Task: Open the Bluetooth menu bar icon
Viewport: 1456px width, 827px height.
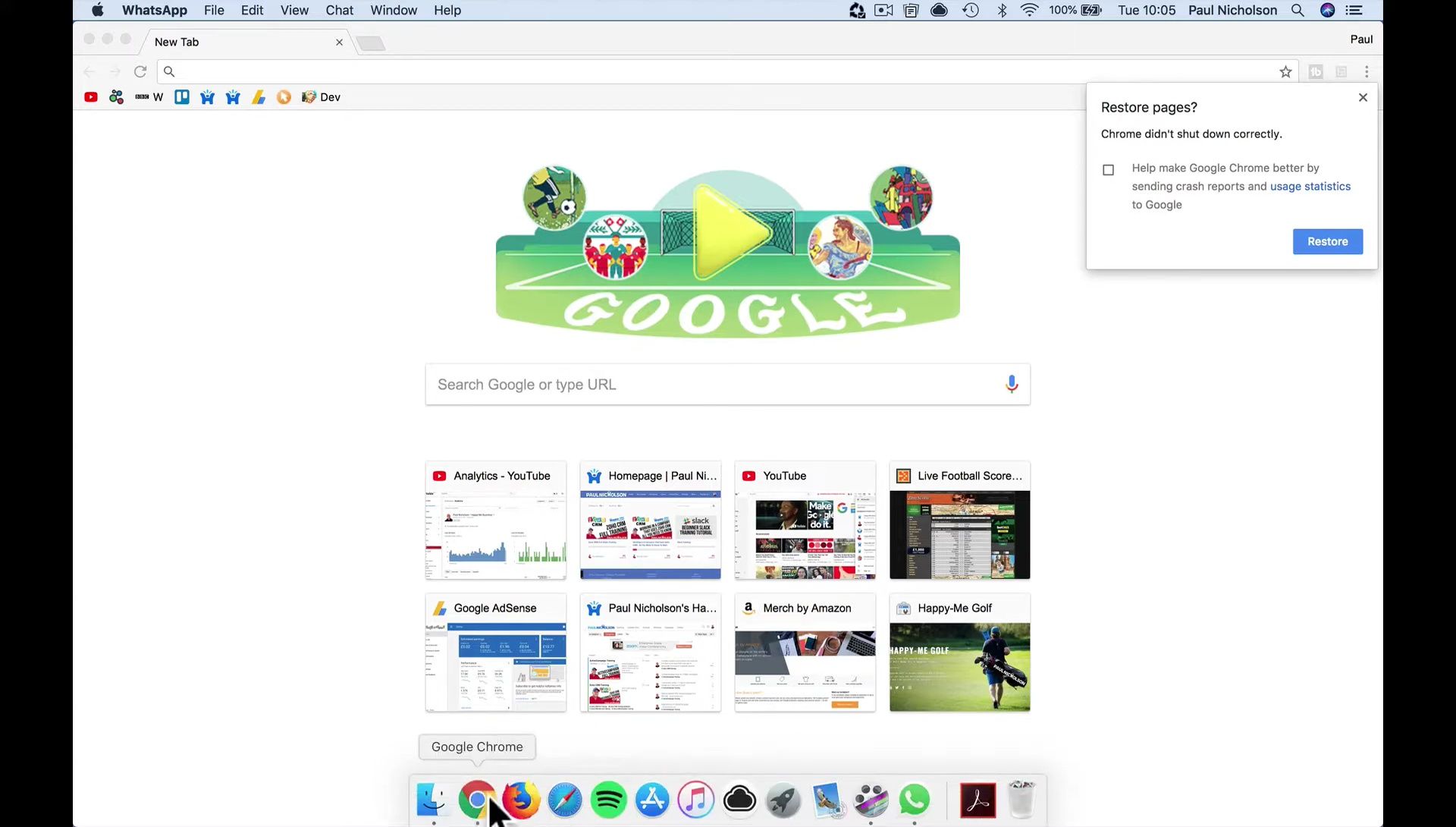Action: [1002, 10]
